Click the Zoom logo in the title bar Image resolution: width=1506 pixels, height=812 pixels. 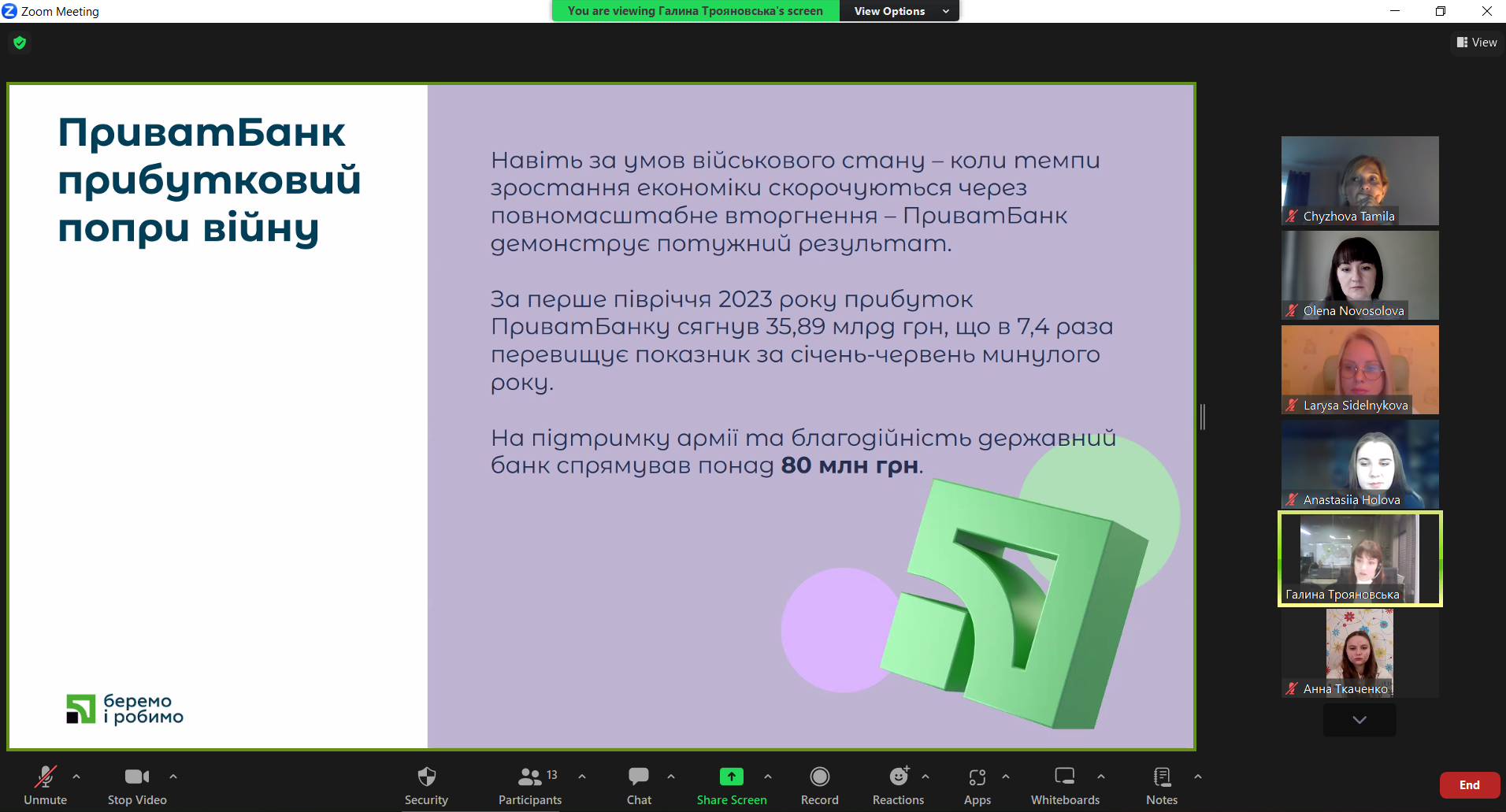9,11
